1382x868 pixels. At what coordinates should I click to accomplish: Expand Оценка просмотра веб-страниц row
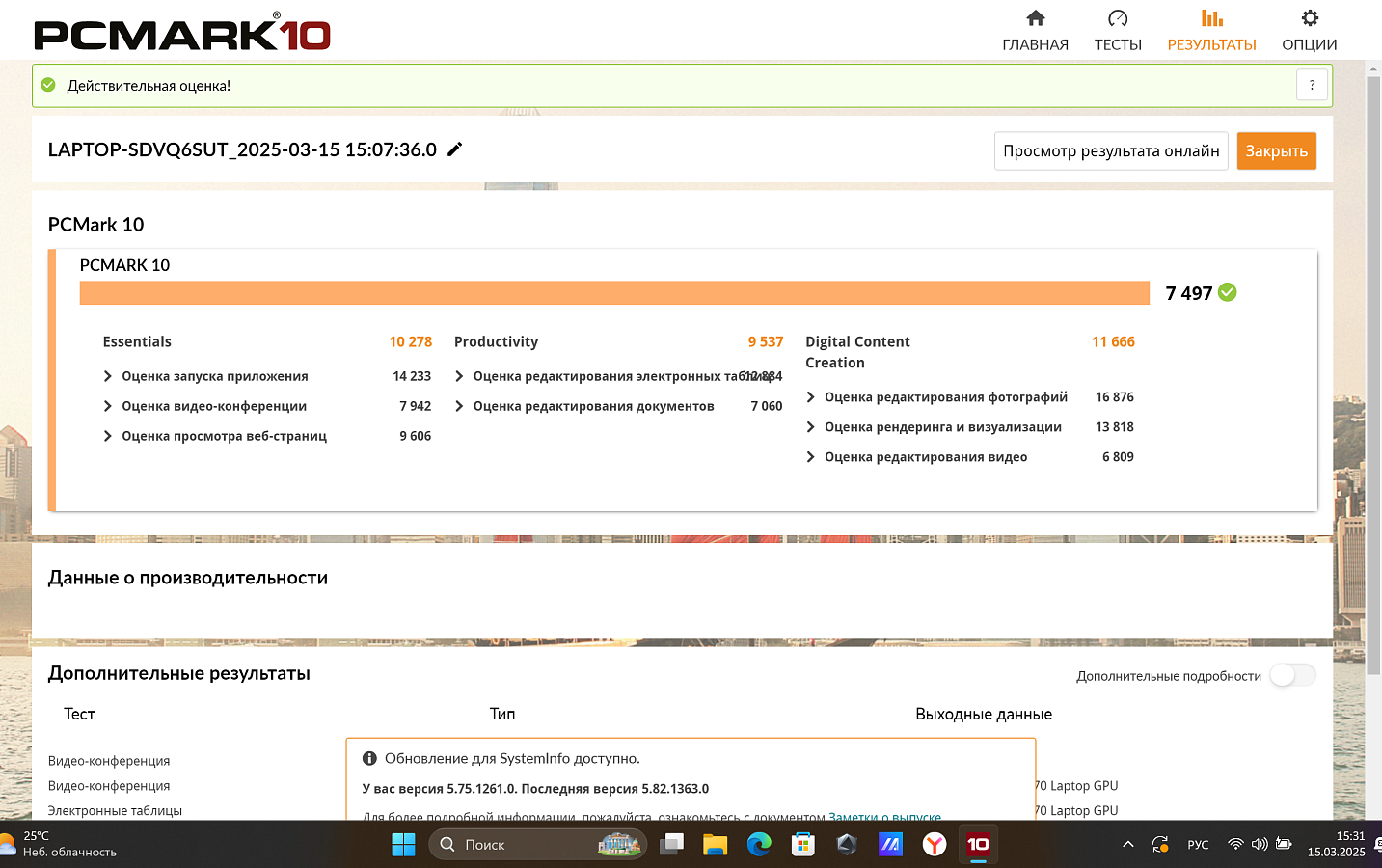click(108, 436)
